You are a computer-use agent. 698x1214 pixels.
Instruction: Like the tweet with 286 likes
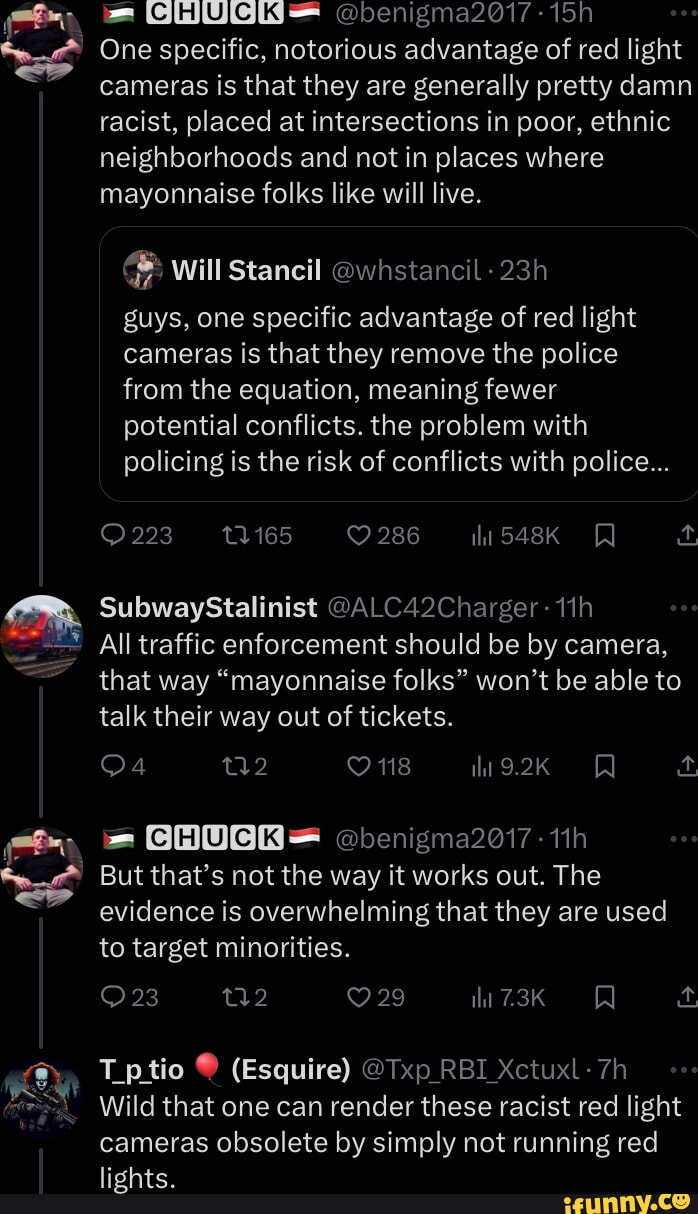tap(358, 536)
